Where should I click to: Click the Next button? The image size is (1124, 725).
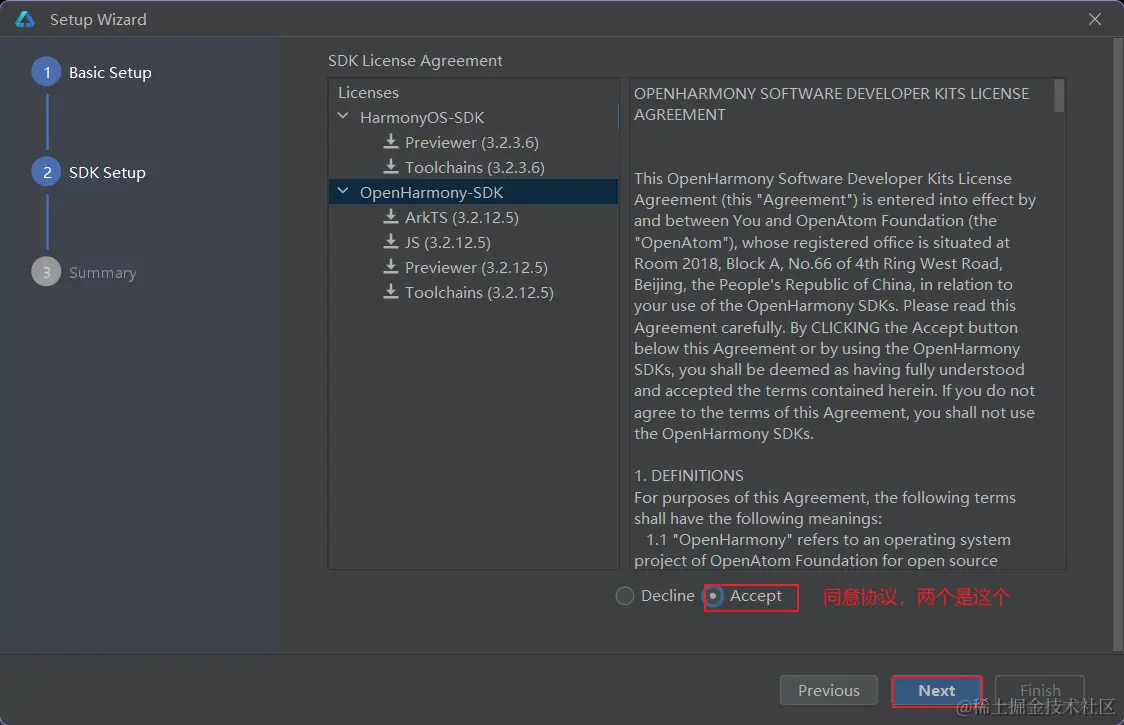(936, 690)
